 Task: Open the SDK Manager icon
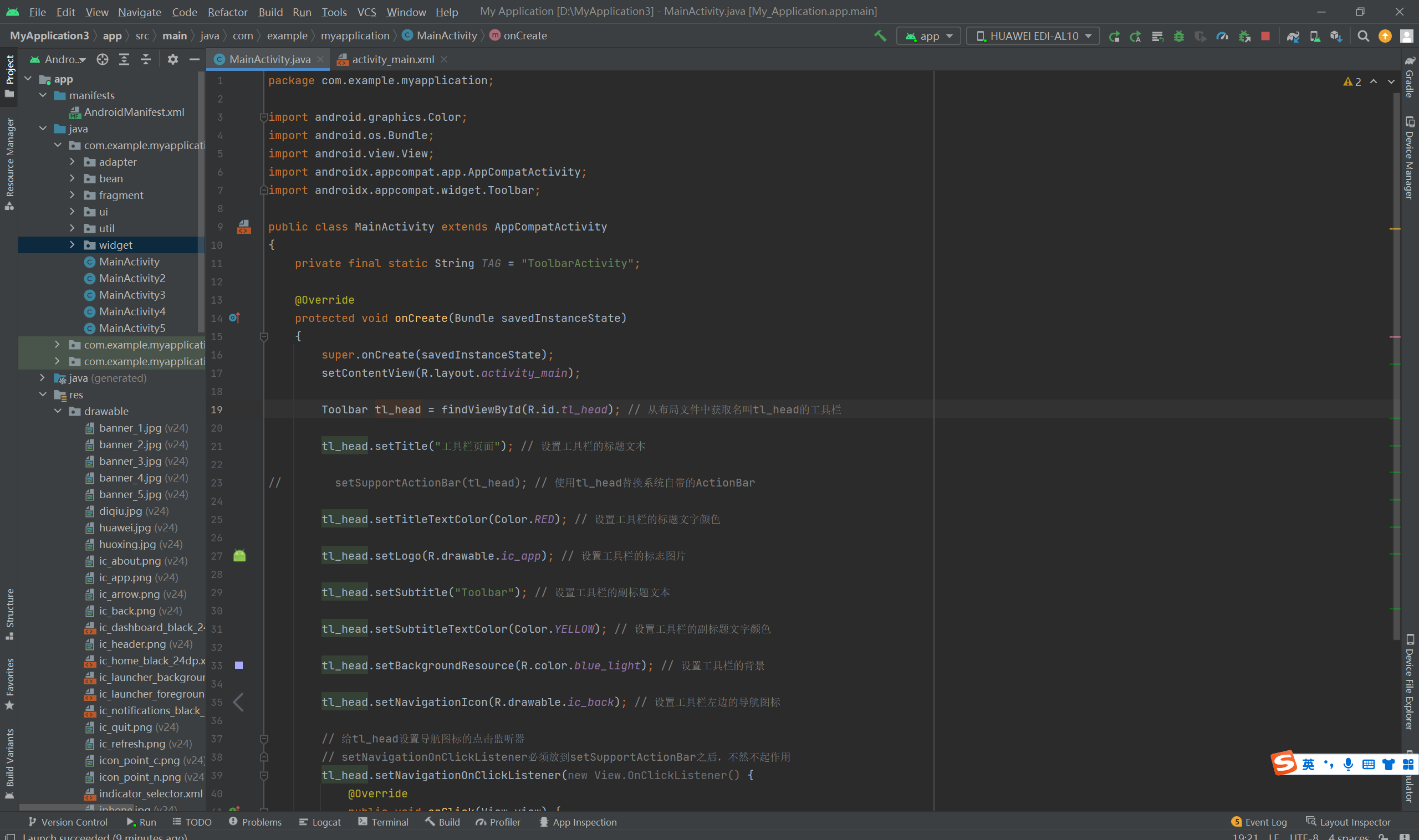(x=1336, y=36)
